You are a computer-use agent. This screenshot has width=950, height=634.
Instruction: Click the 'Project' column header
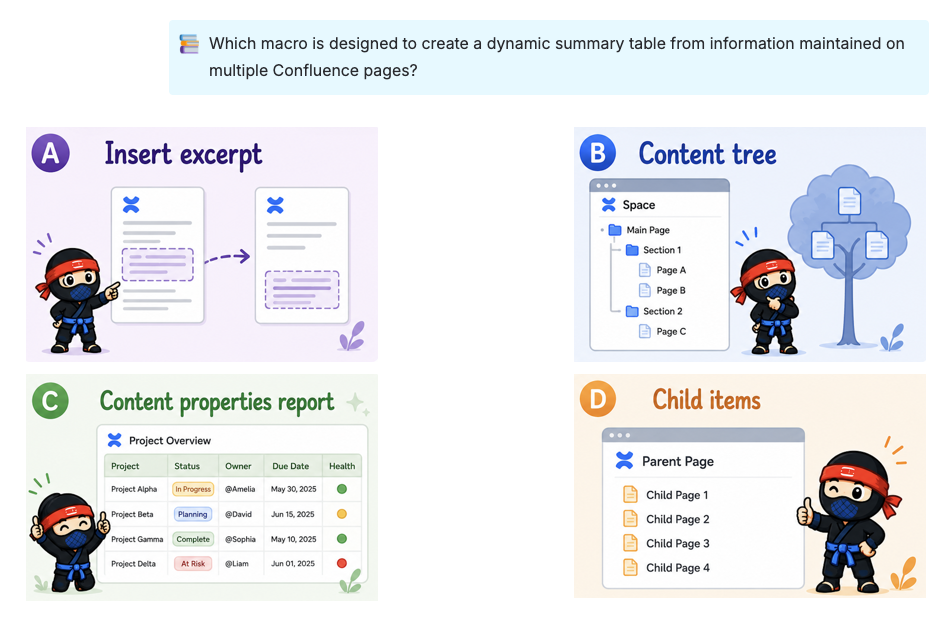pos(125,466)
